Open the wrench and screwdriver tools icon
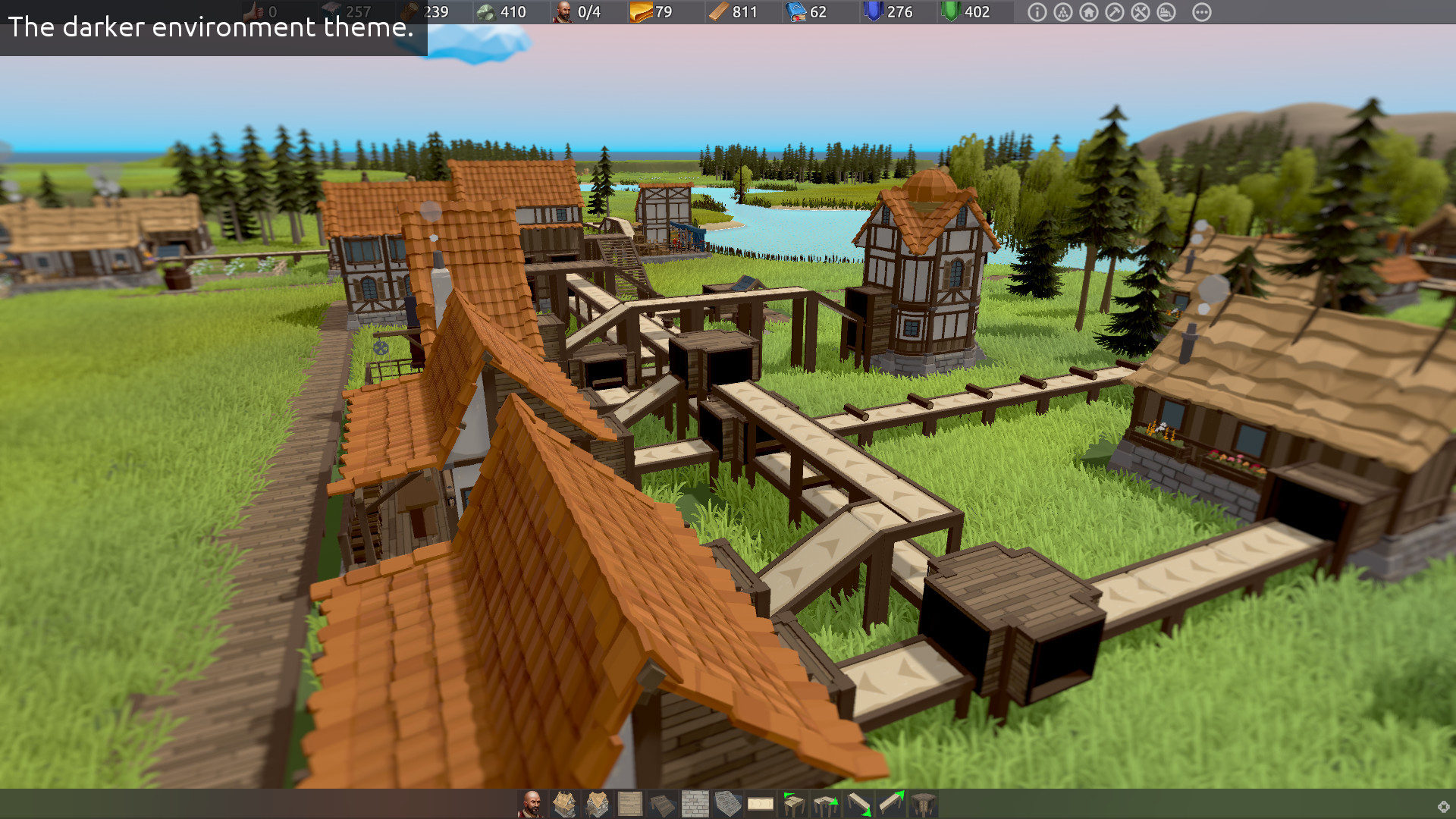Image resolution: width=1456 pixels, height=819 pixels. click(x=1141, y=12)
